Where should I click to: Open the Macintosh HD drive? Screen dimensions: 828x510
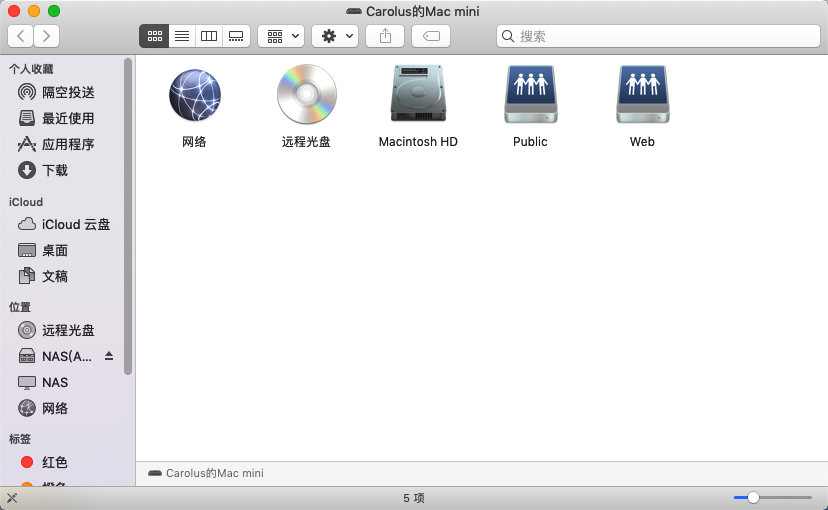pos(418,95)
